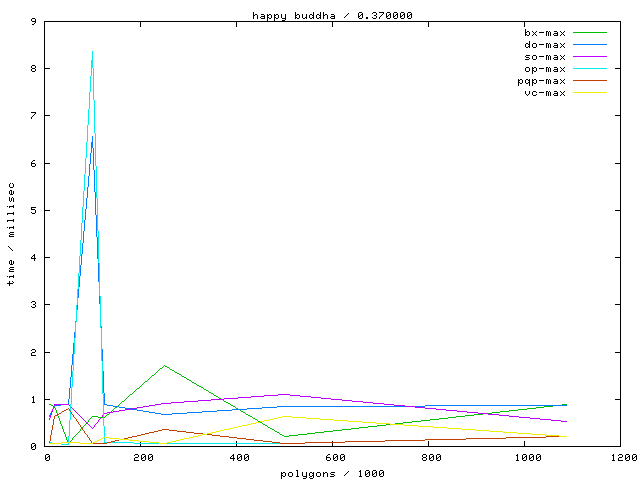
Task: Click the magenta so-max legend line sample
Action: coord(590,57)
